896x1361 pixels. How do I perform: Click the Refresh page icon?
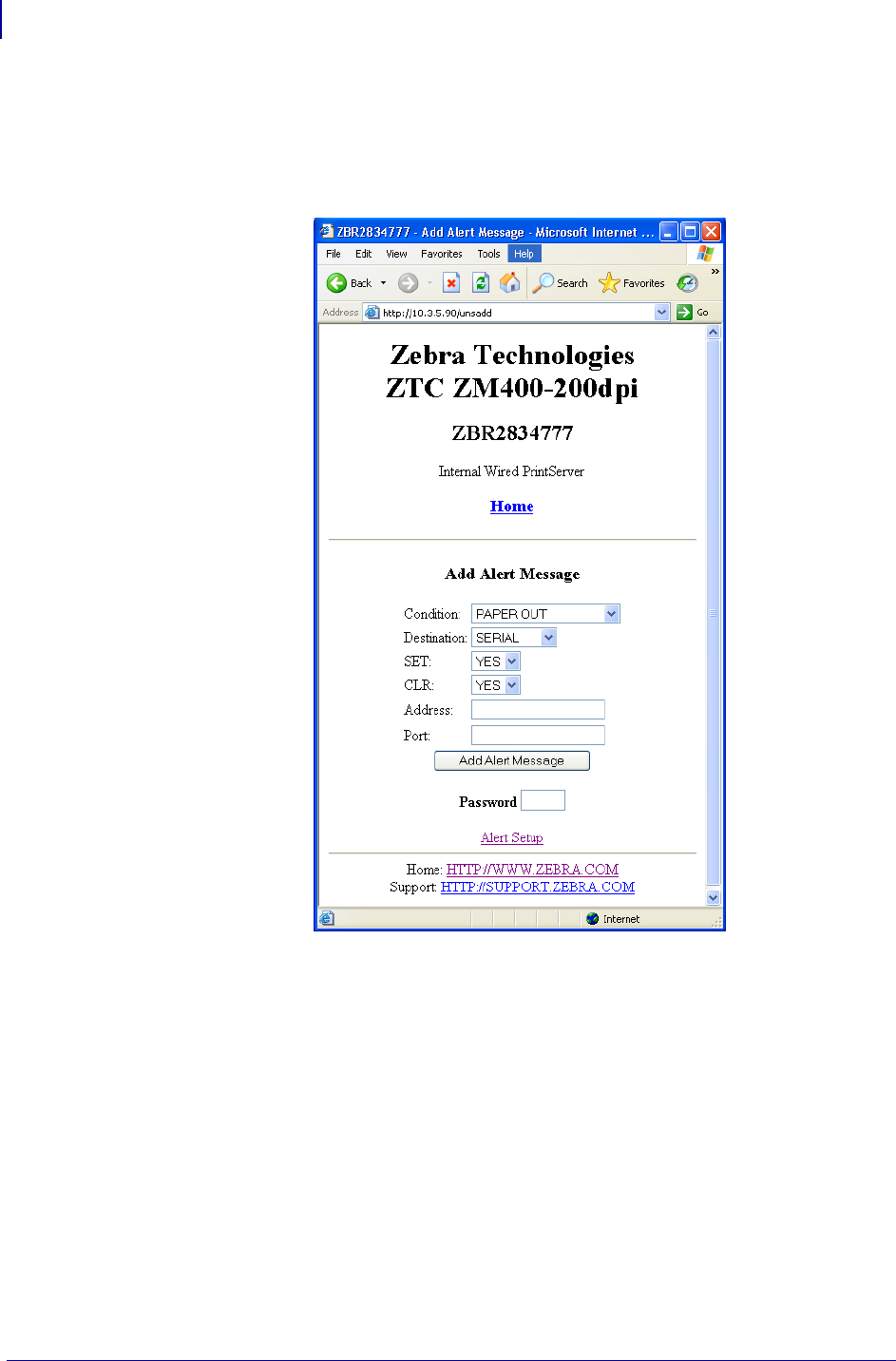[x=481, y=283]
